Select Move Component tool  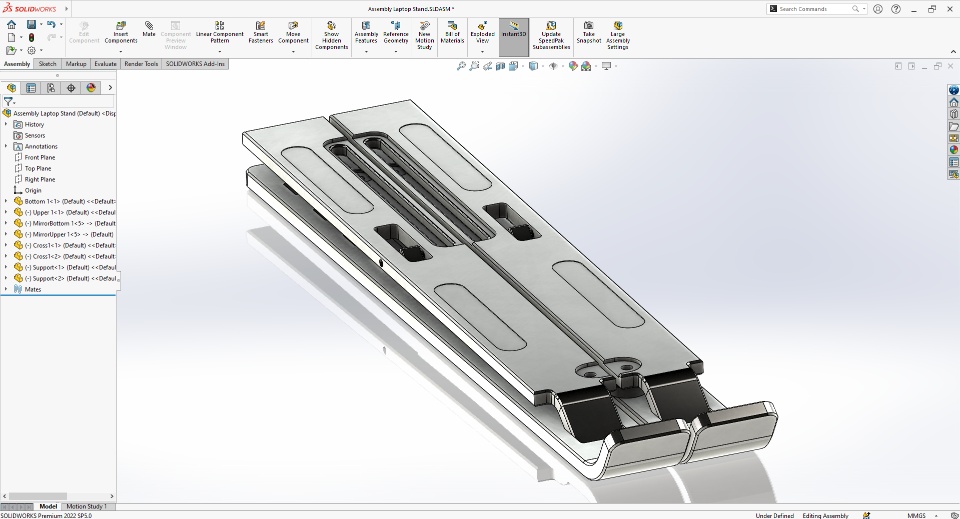[x=293, y=32]
